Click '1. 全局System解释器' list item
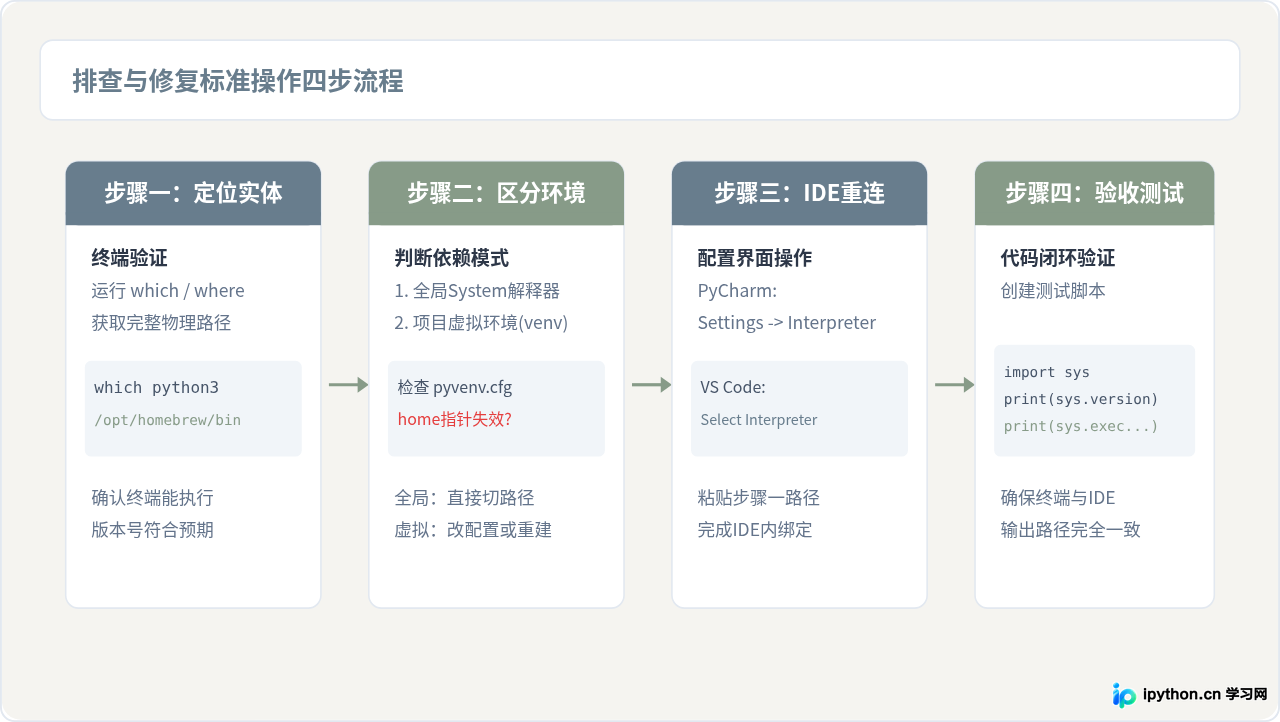The width and height of the screenshot is (1280, 722). 477,290
